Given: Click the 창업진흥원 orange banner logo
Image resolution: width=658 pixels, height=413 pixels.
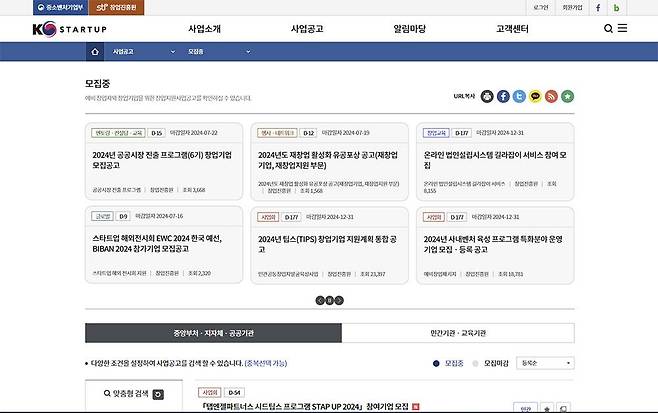Looking at the screenshot, I should [x=116, y=8].
